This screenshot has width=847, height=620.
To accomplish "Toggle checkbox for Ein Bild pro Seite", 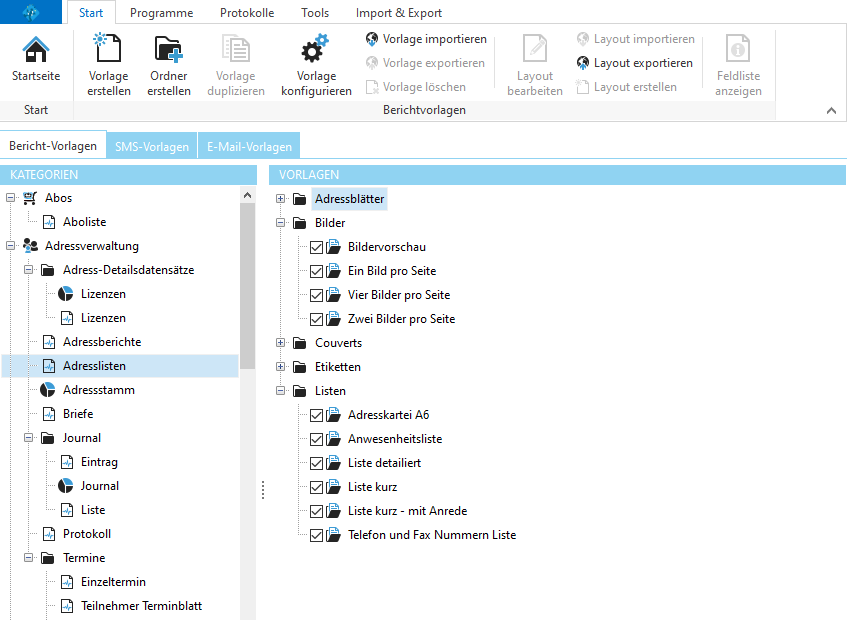I will [317, 271].
